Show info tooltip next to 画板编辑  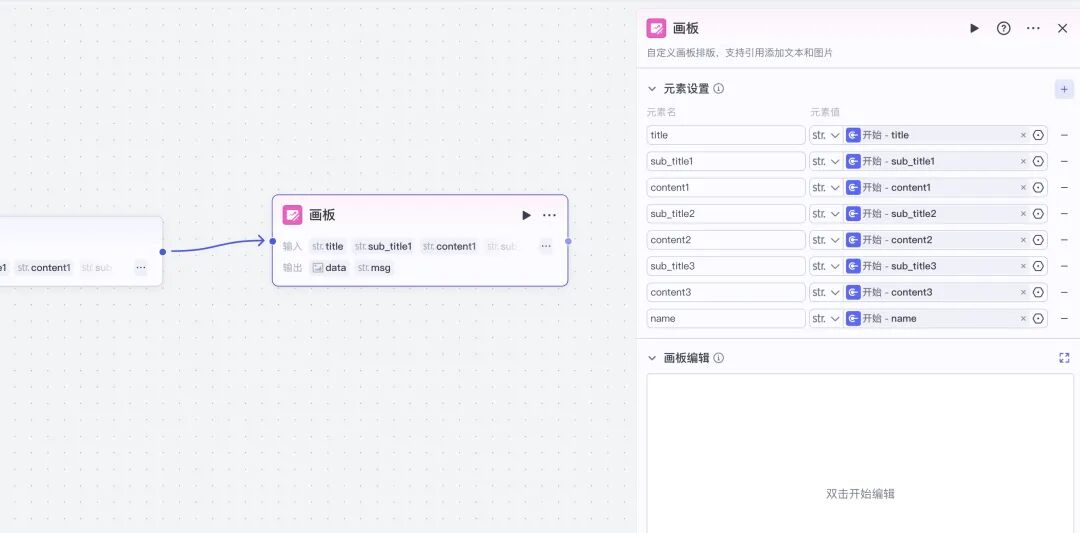point(718,358)
